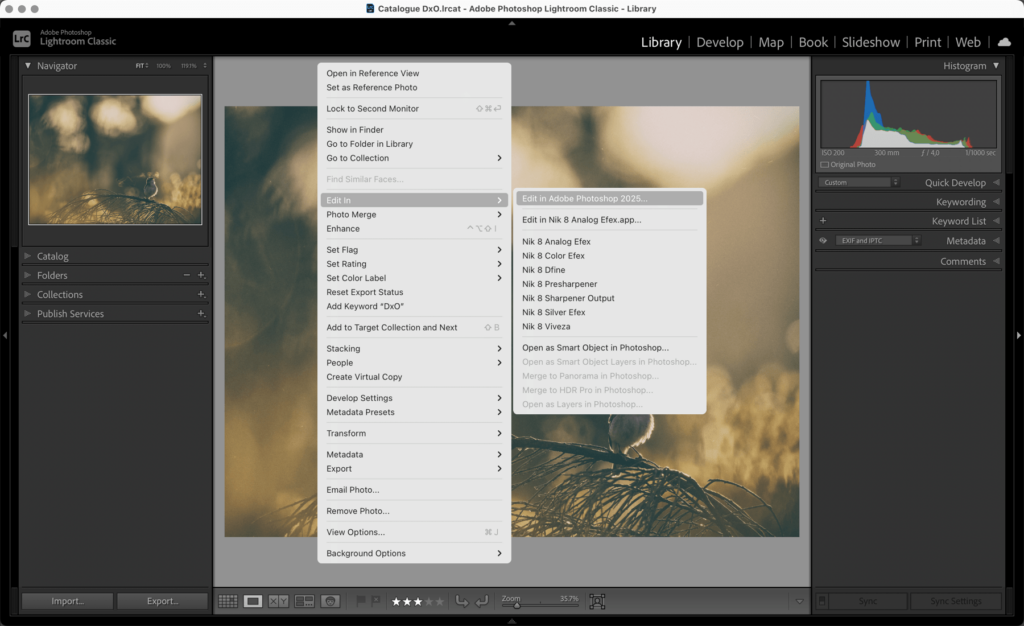Click the Import button
Image resolution: width=1024 pixels, height=626 pixels.
point(67,601)
